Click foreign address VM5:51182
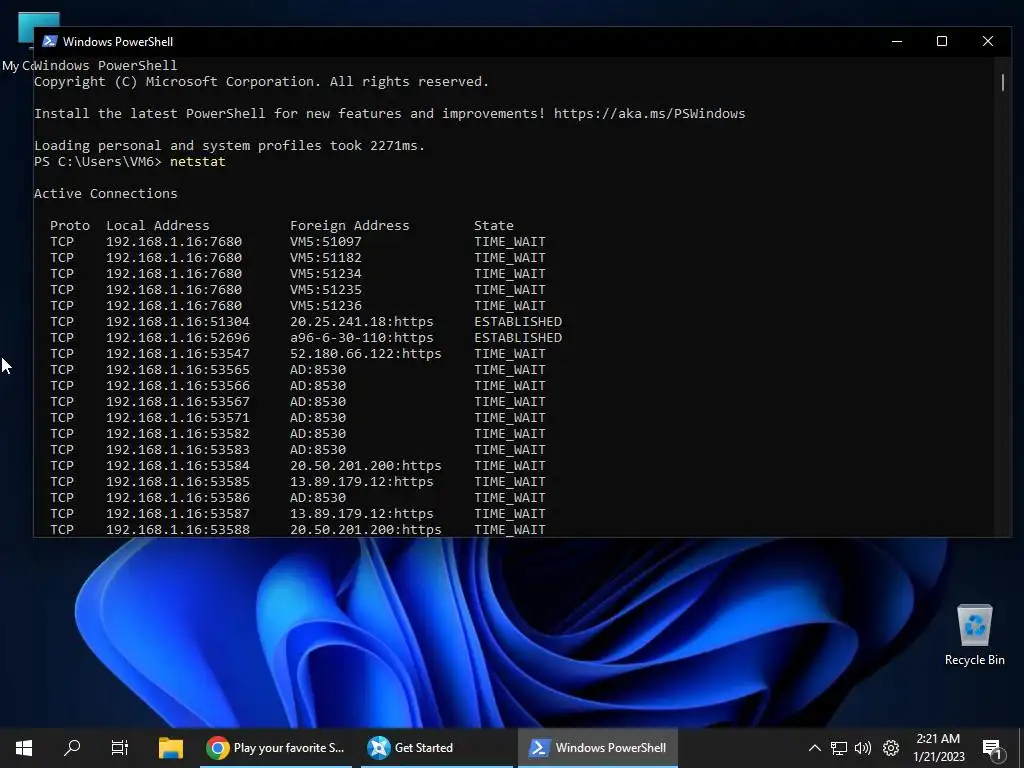1024x768 pixels. (325, 257)
